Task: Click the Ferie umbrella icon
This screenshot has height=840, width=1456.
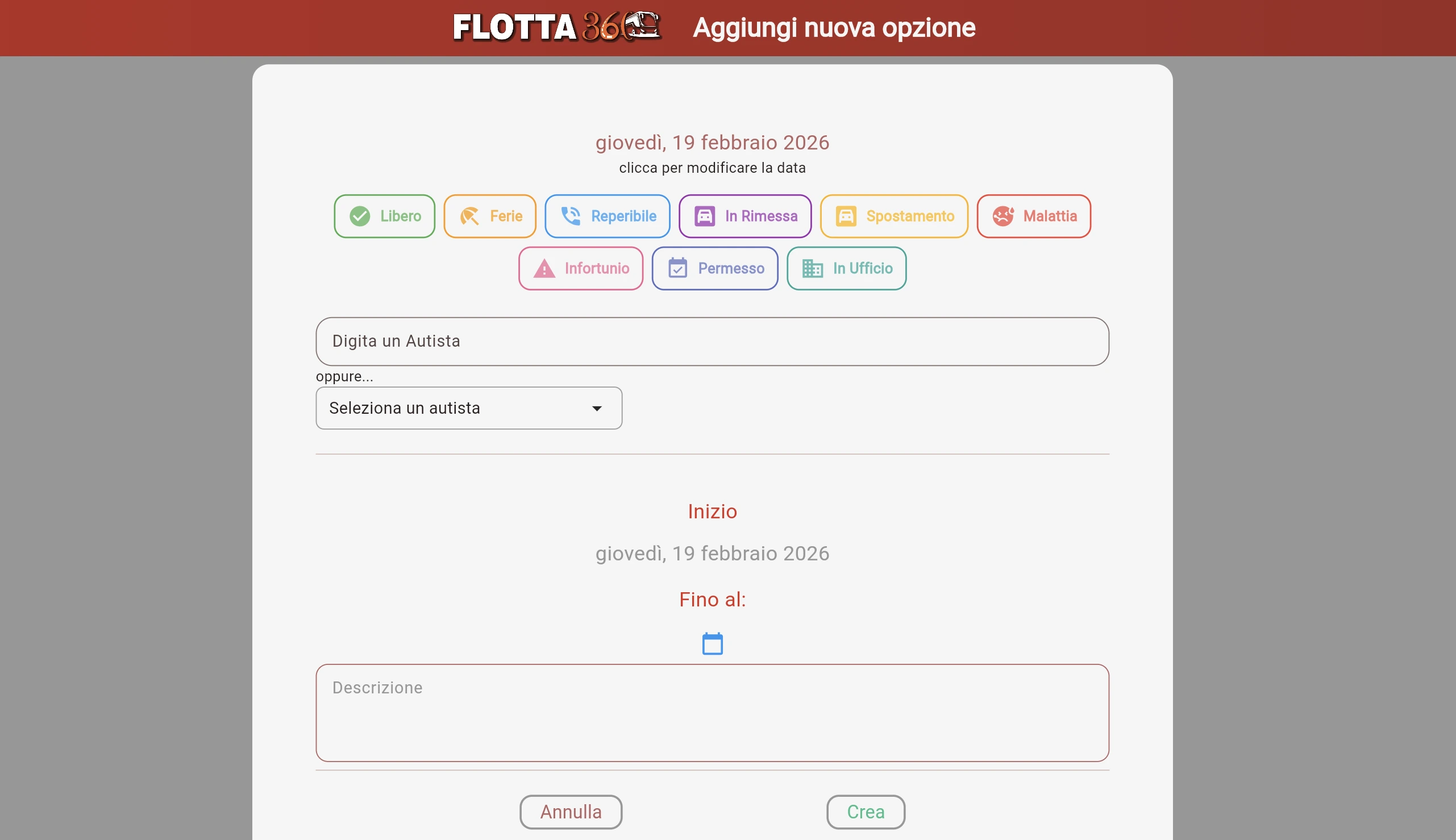Action: (x=470, y=217)
